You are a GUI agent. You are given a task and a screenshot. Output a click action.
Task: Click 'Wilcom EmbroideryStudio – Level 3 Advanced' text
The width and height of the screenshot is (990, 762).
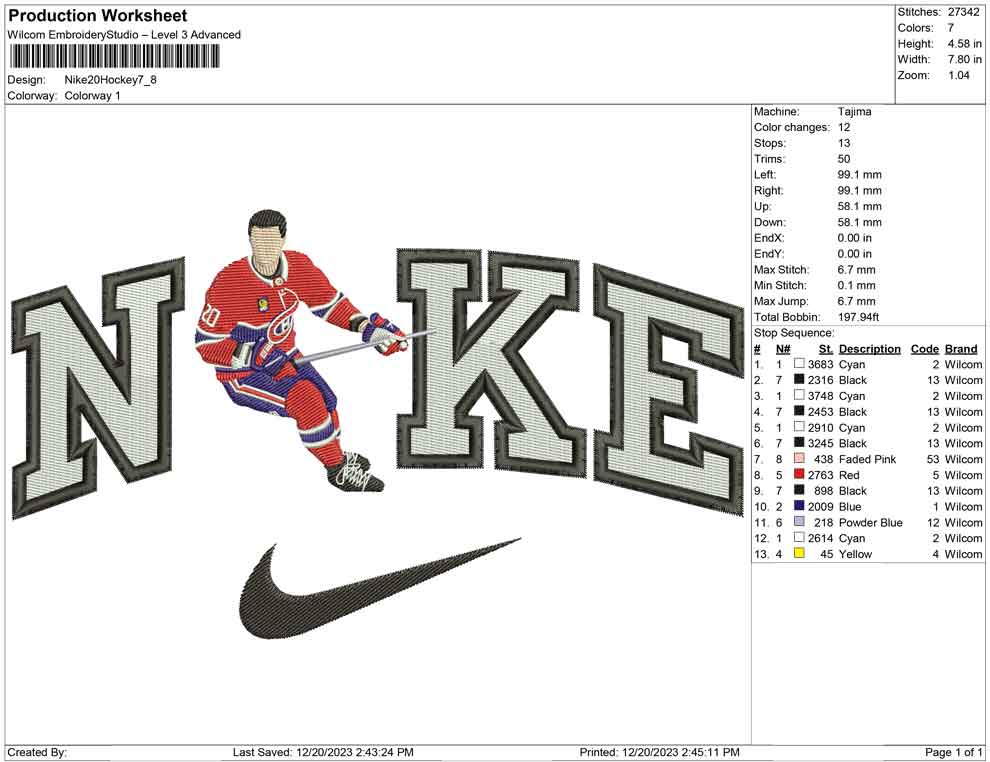coord(124,35)
